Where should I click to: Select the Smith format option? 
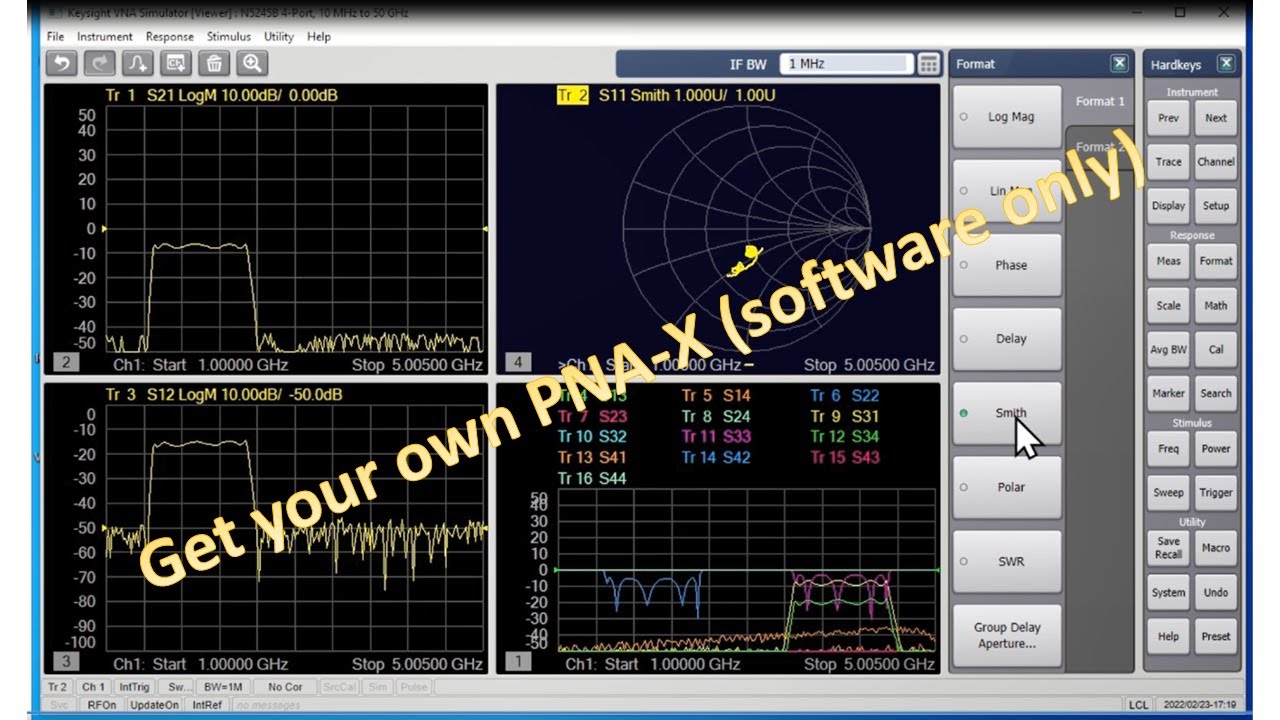(1007, 413)
